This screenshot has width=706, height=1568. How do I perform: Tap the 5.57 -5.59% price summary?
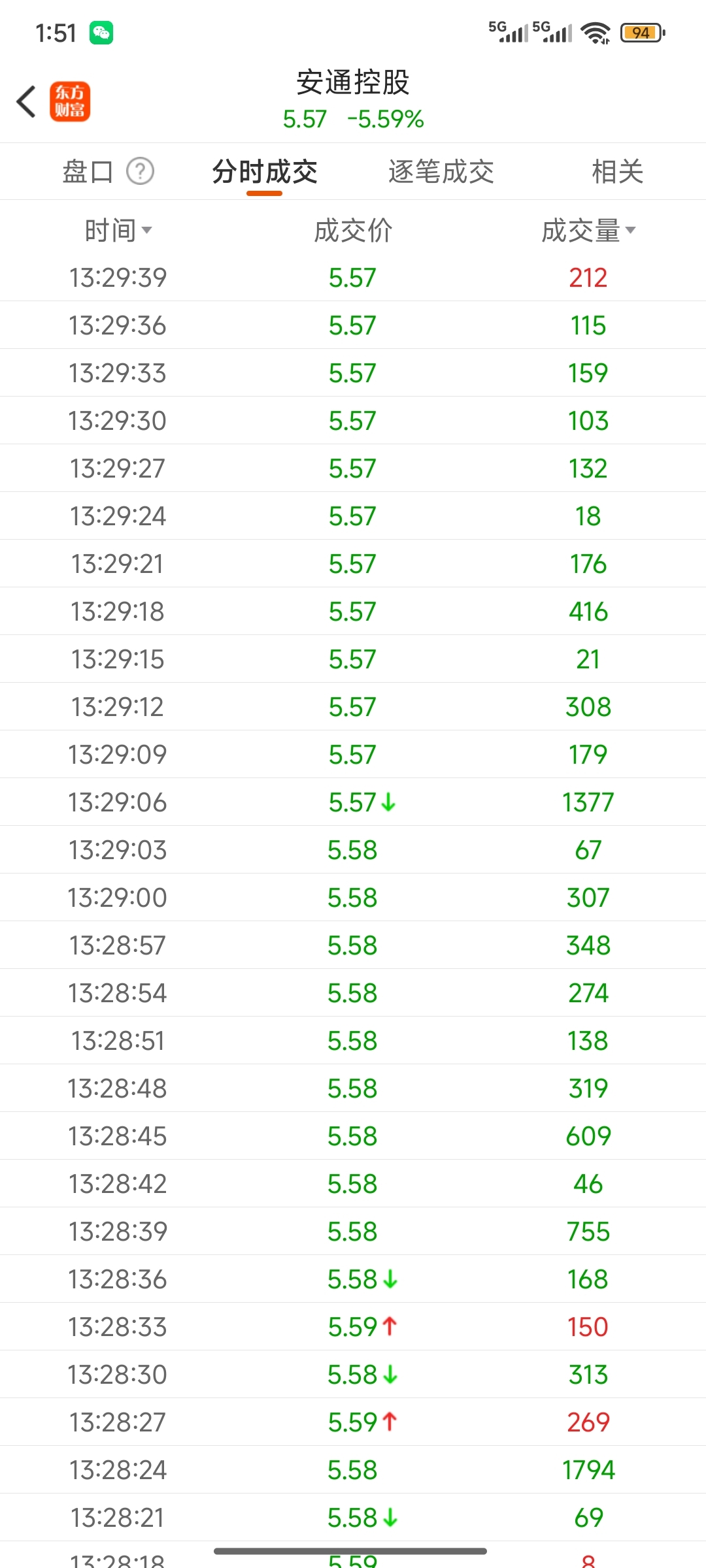click(353, 119)
